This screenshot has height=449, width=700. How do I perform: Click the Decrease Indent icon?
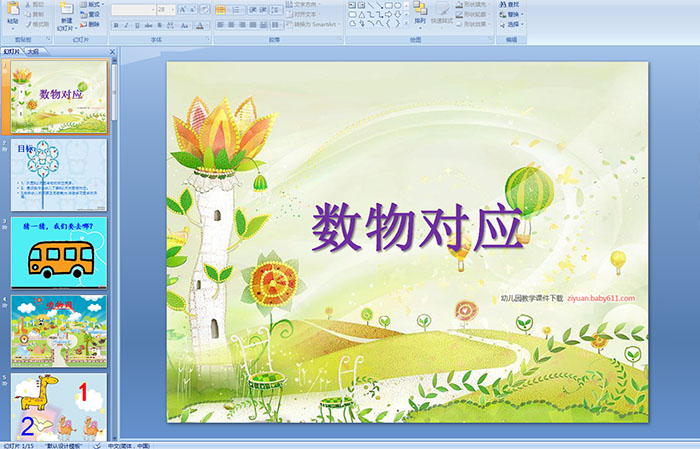click(253, 10)
